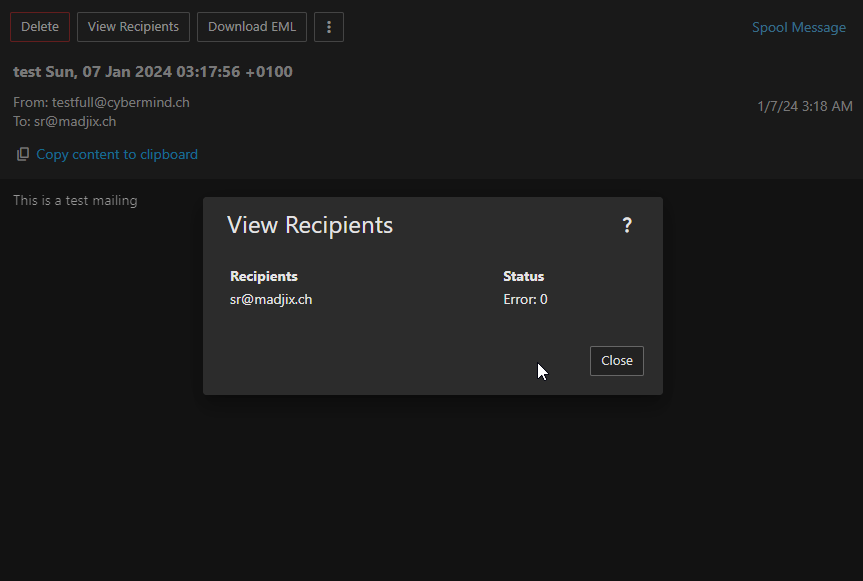Download the message as EML
This screenshot has width=863, height=581.
tap(251, 27)
